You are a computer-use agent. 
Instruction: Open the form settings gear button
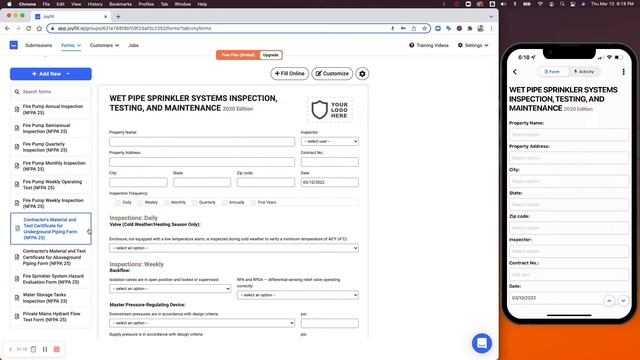coord(362,73)
